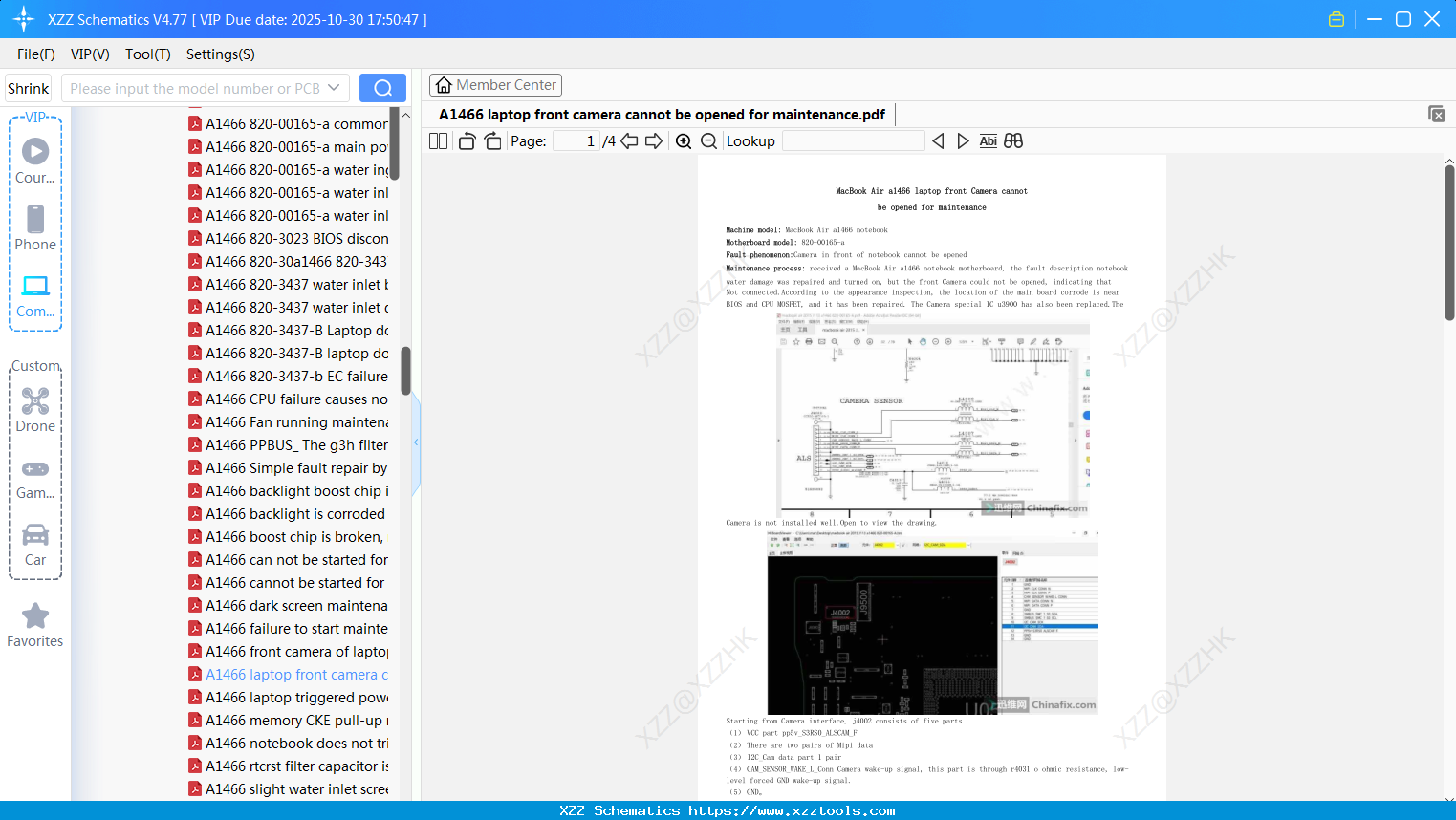Open 'A1466 memory CKE pull-up' file
This screenshot has width=1456, height=820.
pos(288,721)
